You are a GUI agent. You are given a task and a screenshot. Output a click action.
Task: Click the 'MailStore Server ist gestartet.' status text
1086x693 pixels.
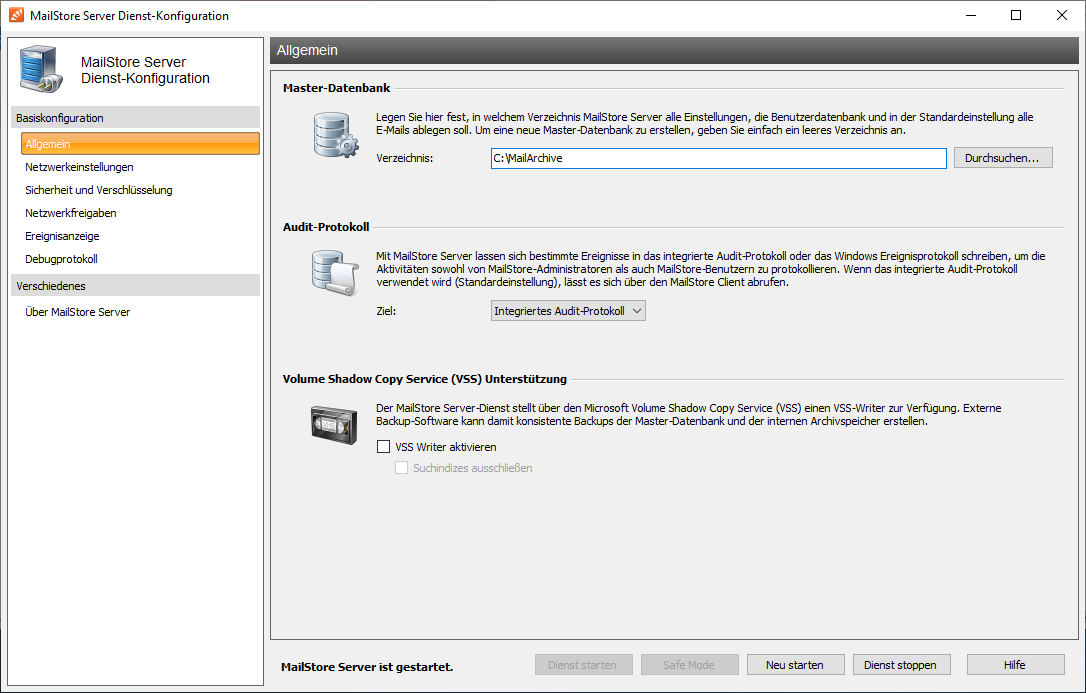(x=366, y=667)
